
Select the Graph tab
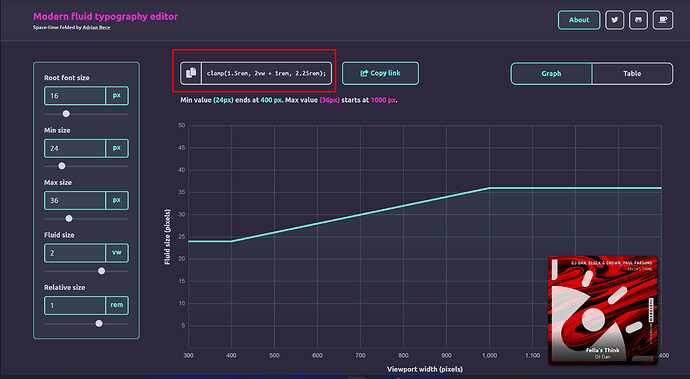pyautogui.click(x=551, y=74)
